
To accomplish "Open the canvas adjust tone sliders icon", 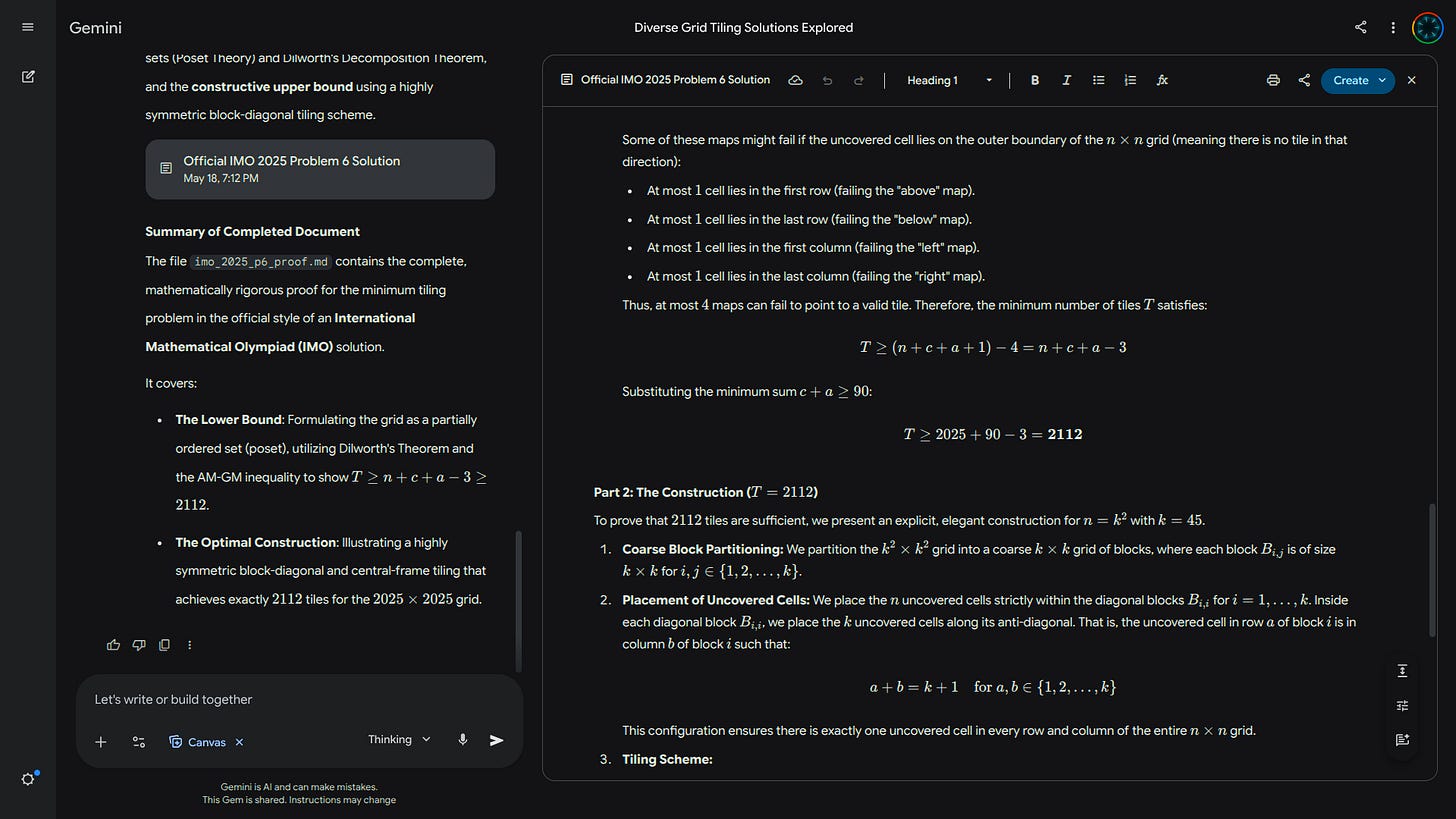I will (x=1403, y=706).
